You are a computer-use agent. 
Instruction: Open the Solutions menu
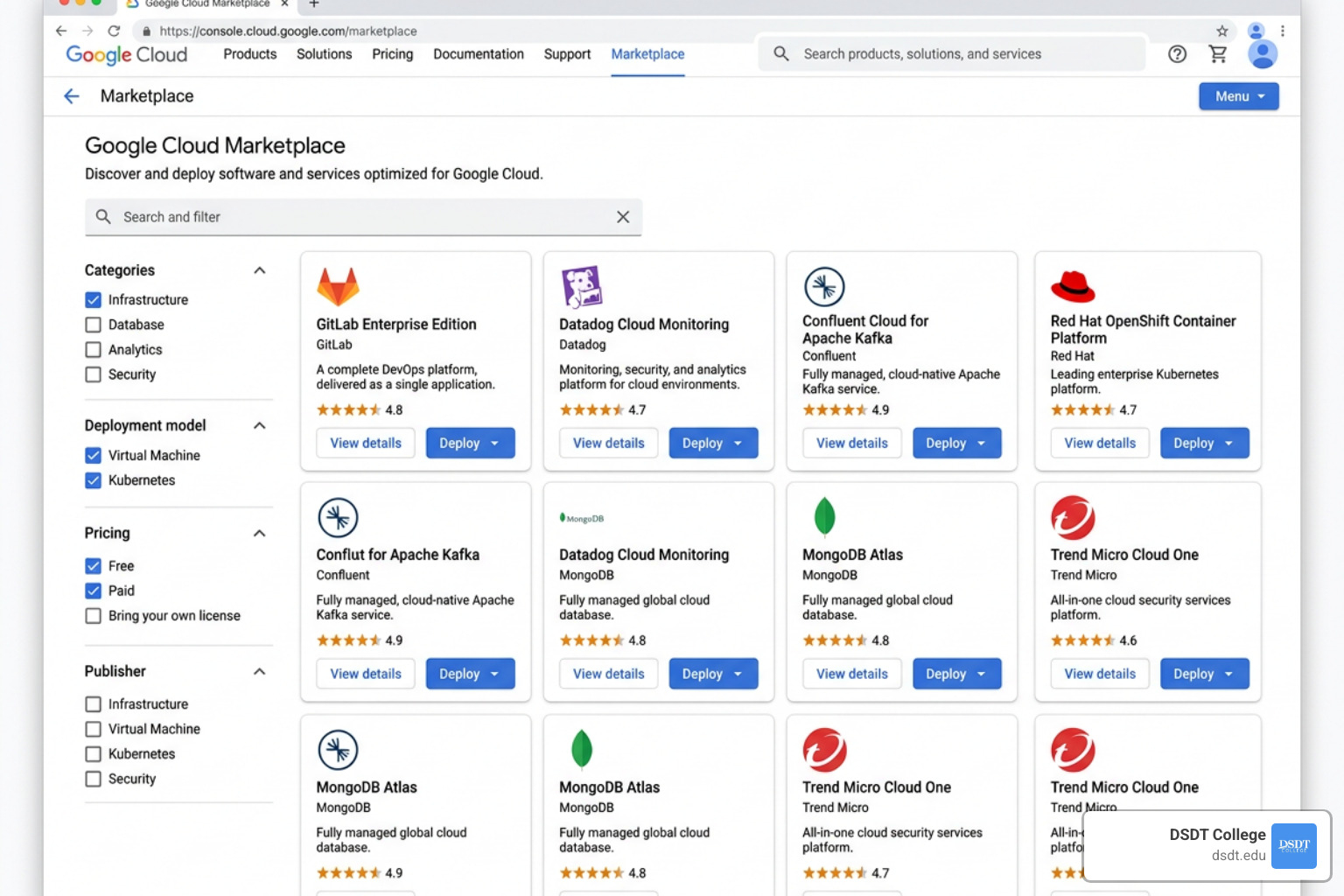click(x=325, y=54)
